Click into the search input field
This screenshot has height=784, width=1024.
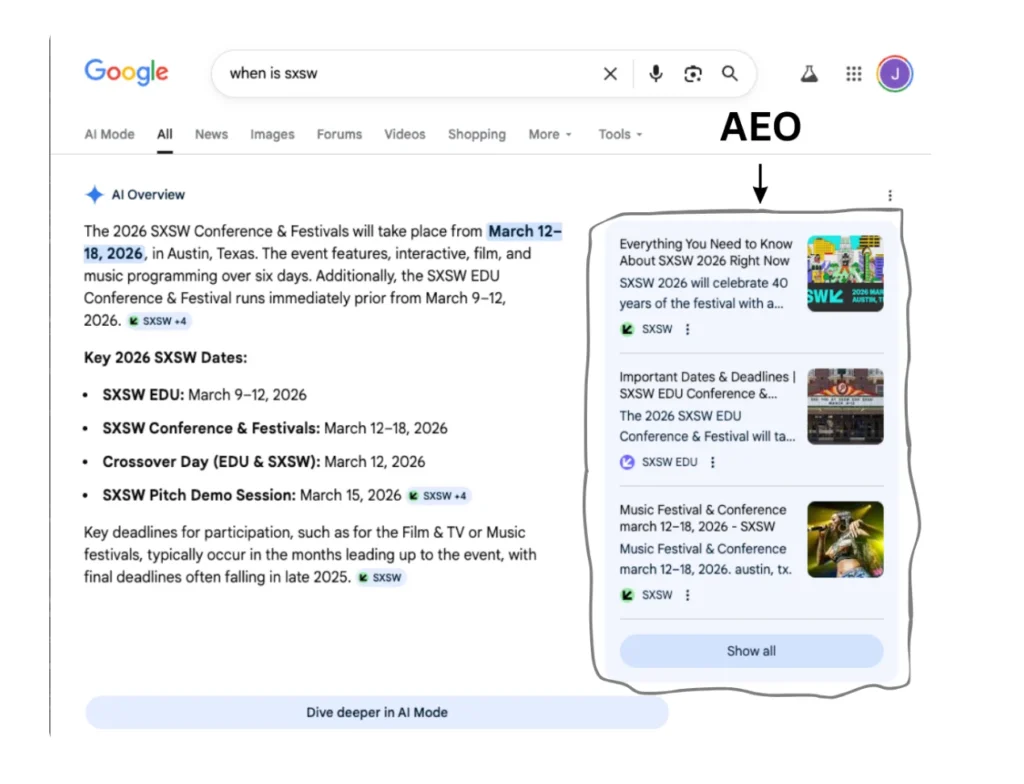400,74
